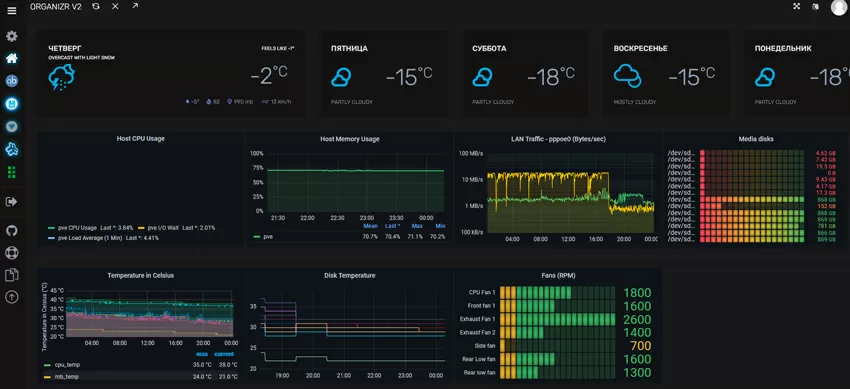Click the 152 GB disk value

pos(826,206)
